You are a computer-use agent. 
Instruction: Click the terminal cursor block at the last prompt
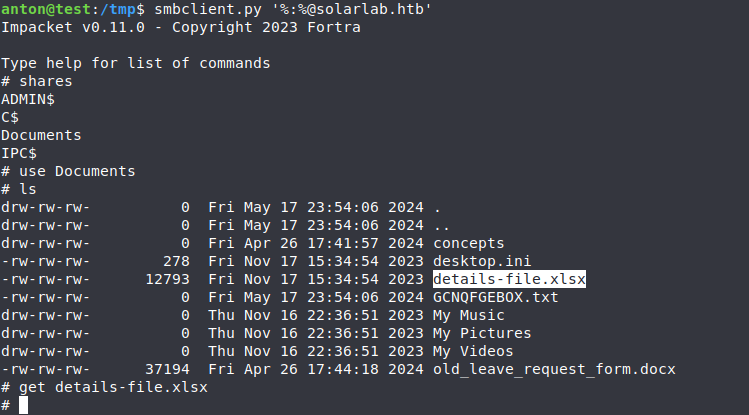(x=23, y=405)
